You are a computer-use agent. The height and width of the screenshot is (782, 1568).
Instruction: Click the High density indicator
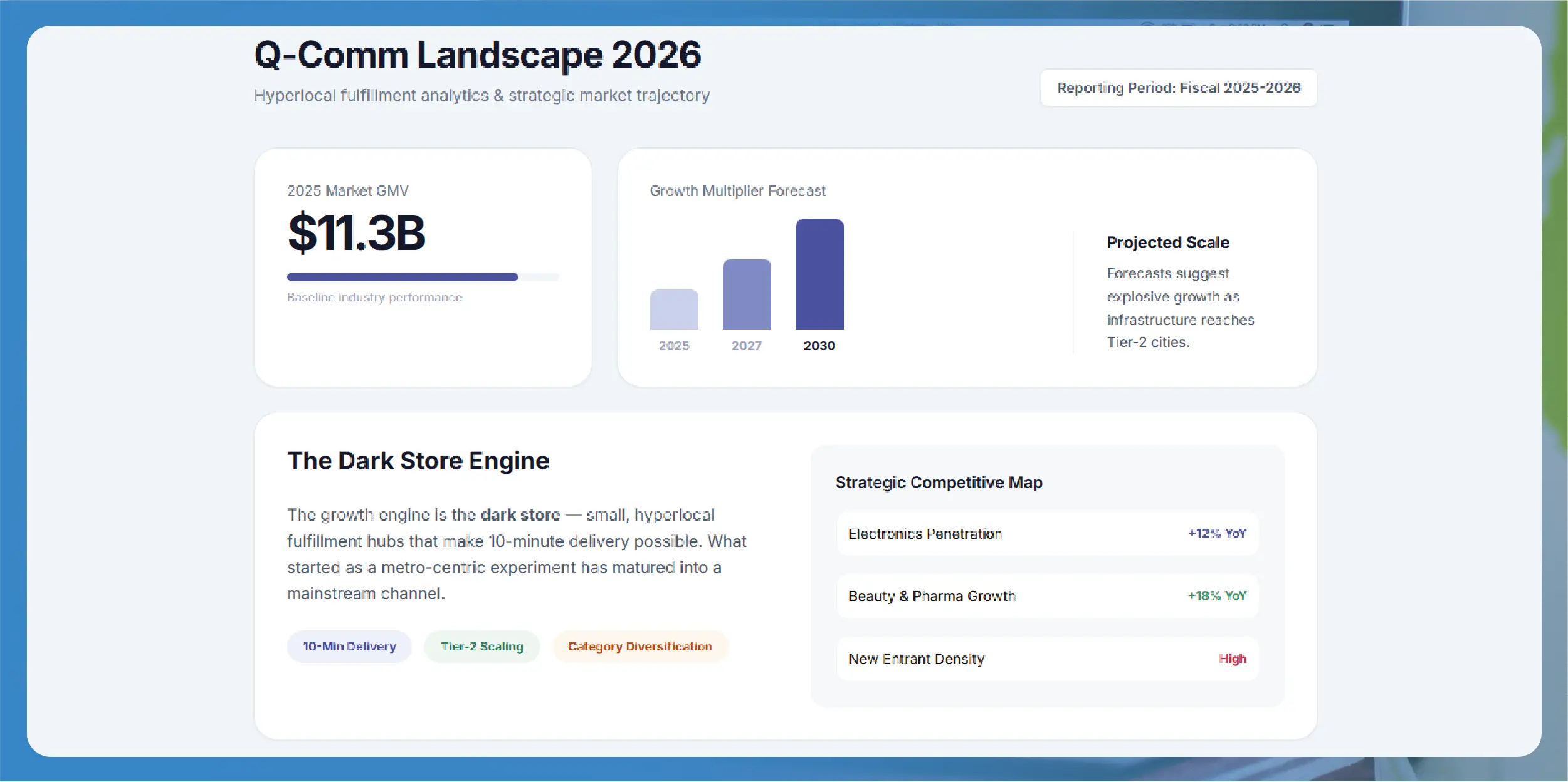click(1232, 659)
